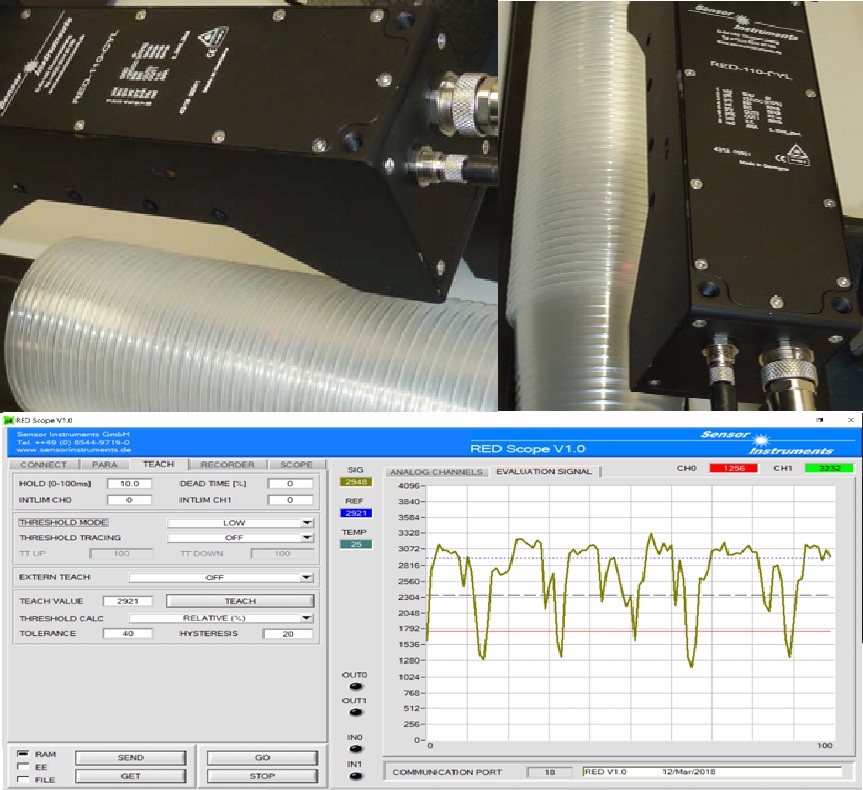Image resolution: width=863 pixels, height=790 pixels.
Task: Edit the INTLIM CH1 value field
Action: (x=290, y=500)
